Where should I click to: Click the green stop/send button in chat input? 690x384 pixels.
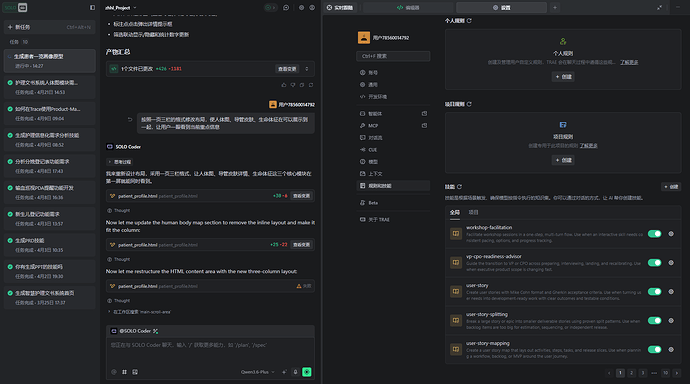307,372
